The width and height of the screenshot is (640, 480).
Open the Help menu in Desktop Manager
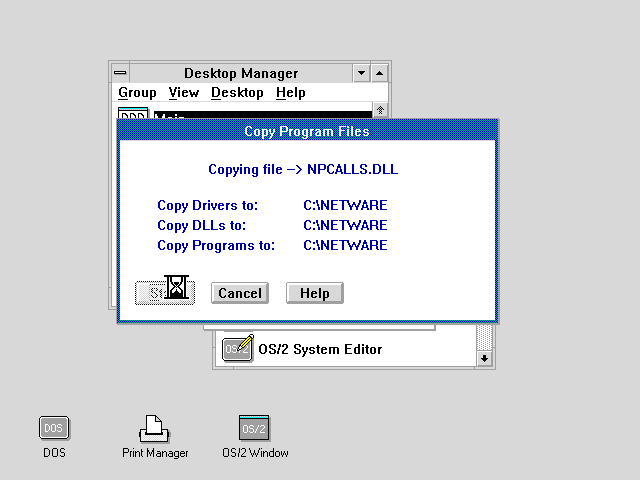[x=291, y=93]
